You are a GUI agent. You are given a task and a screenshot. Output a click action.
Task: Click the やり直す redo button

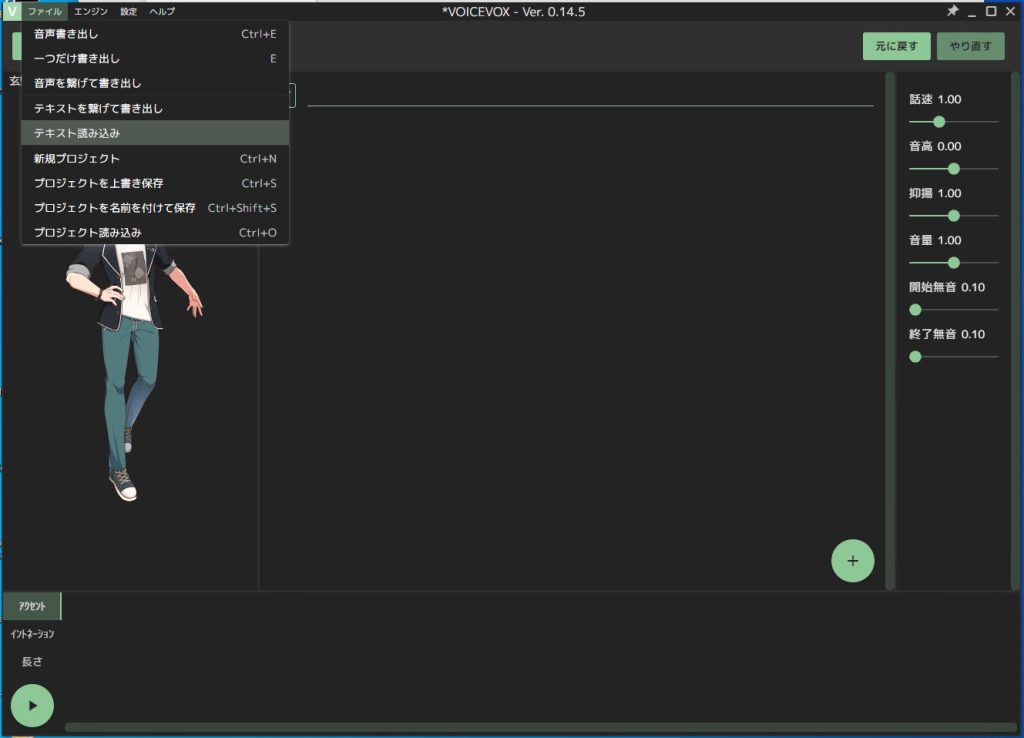tap(970, 46)
